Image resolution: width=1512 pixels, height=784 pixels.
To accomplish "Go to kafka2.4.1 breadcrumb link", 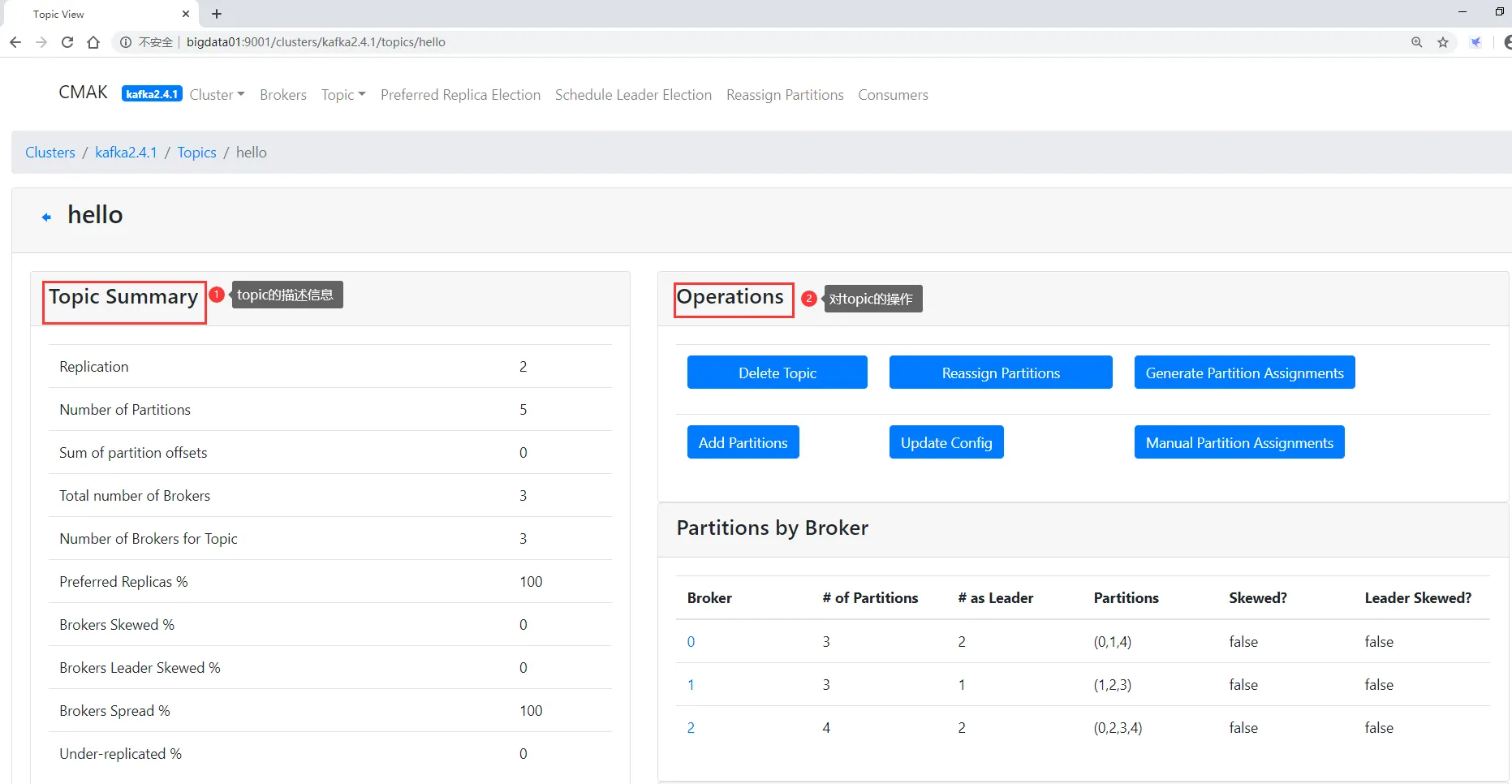I will 126,153.
